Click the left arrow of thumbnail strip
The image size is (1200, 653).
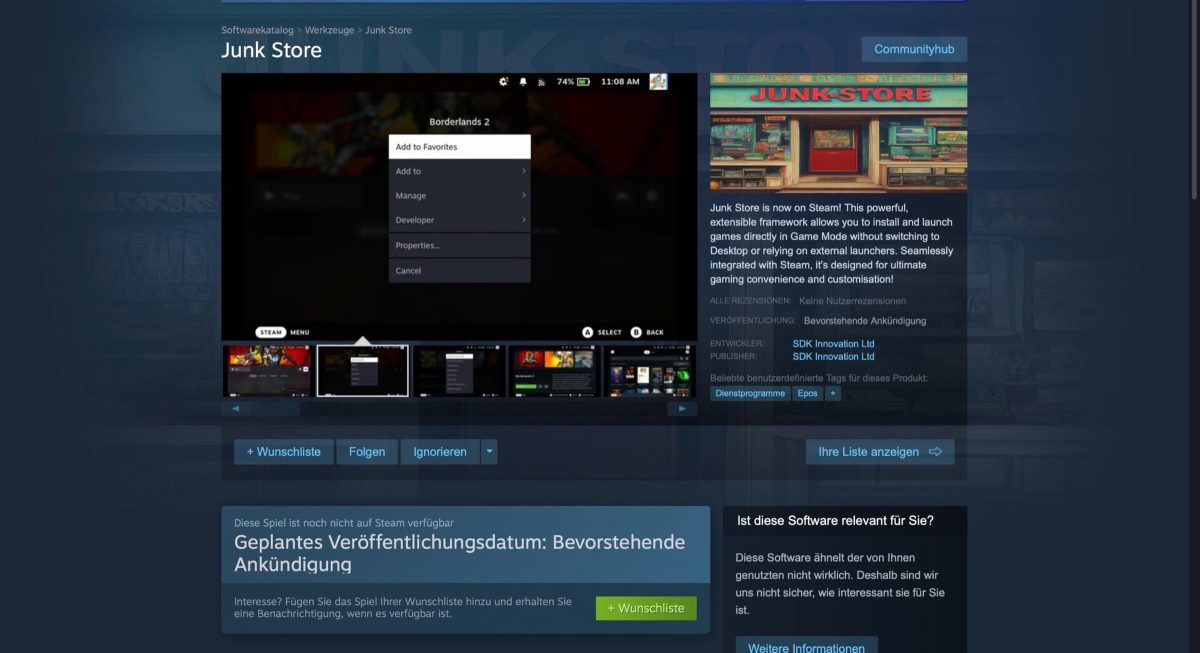[x=235, y=409]
